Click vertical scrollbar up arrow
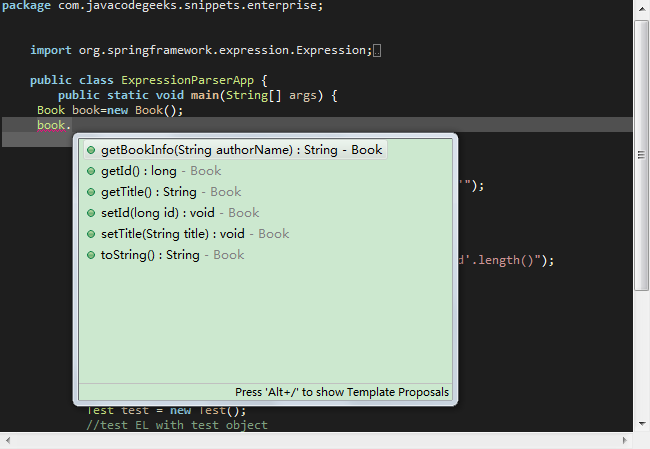This screenshot has height=449, width=650. click(642, 10)
